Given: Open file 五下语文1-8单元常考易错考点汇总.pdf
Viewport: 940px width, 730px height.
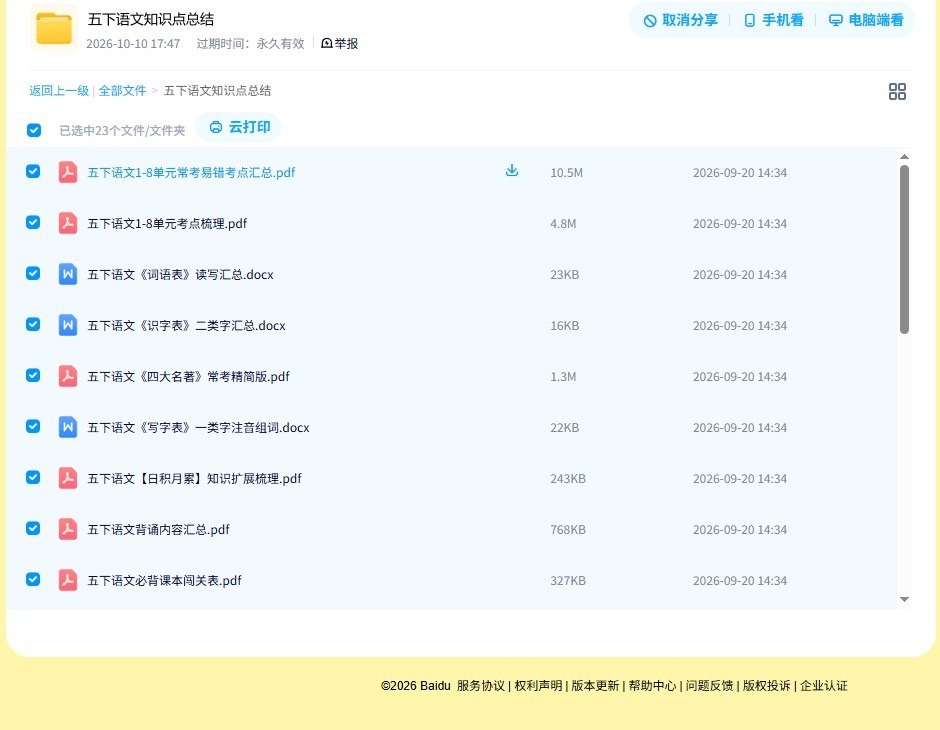Looking at the screenshot, I should pos(191,173).
